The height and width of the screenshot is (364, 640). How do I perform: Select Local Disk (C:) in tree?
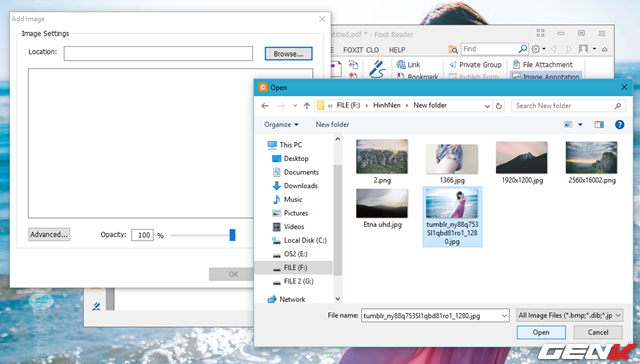pyautogui.click(x=299, y=240)
